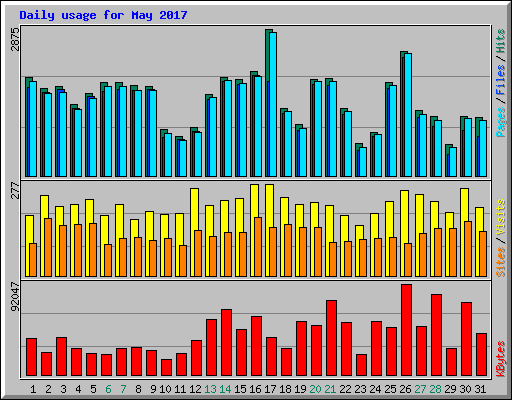The height and width of the screenshot is (400, 512).
Task: Select green weekend day label 6
Action: coord(108,389)
